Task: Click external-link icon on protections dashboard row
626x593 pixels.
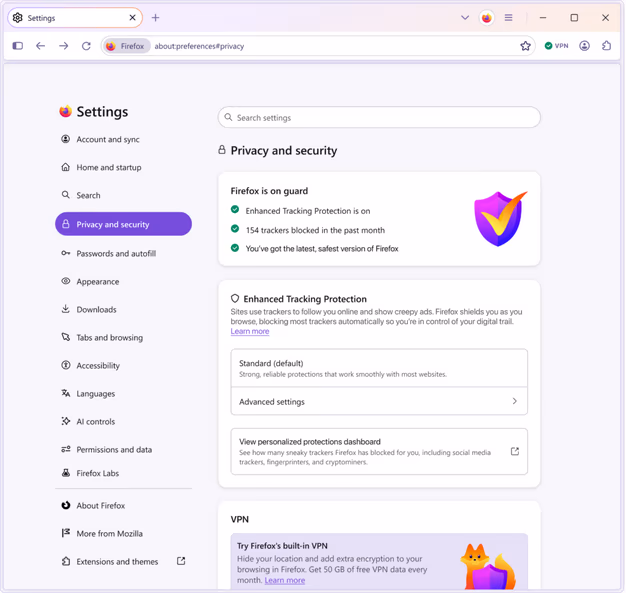Action: [x=515, y=452]
